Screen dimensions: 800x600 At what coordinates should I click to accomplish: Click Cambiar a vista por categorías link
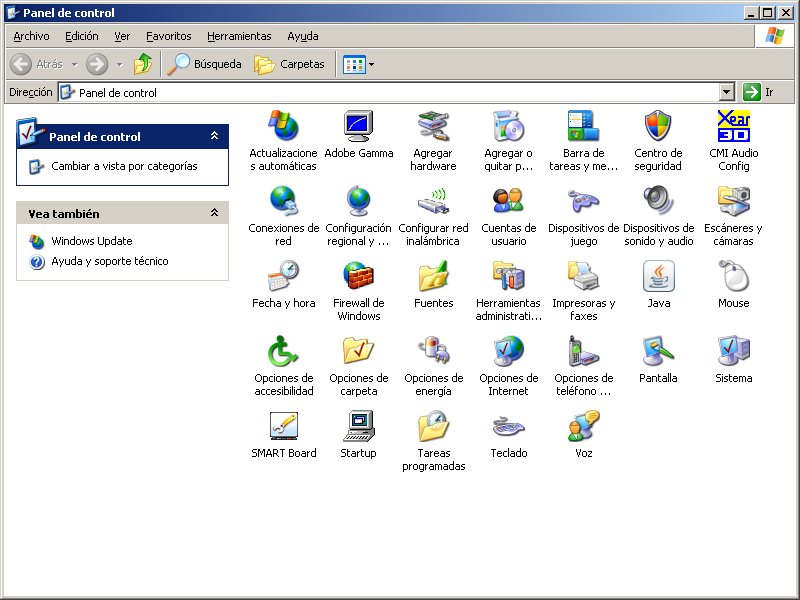pos(124,166)
